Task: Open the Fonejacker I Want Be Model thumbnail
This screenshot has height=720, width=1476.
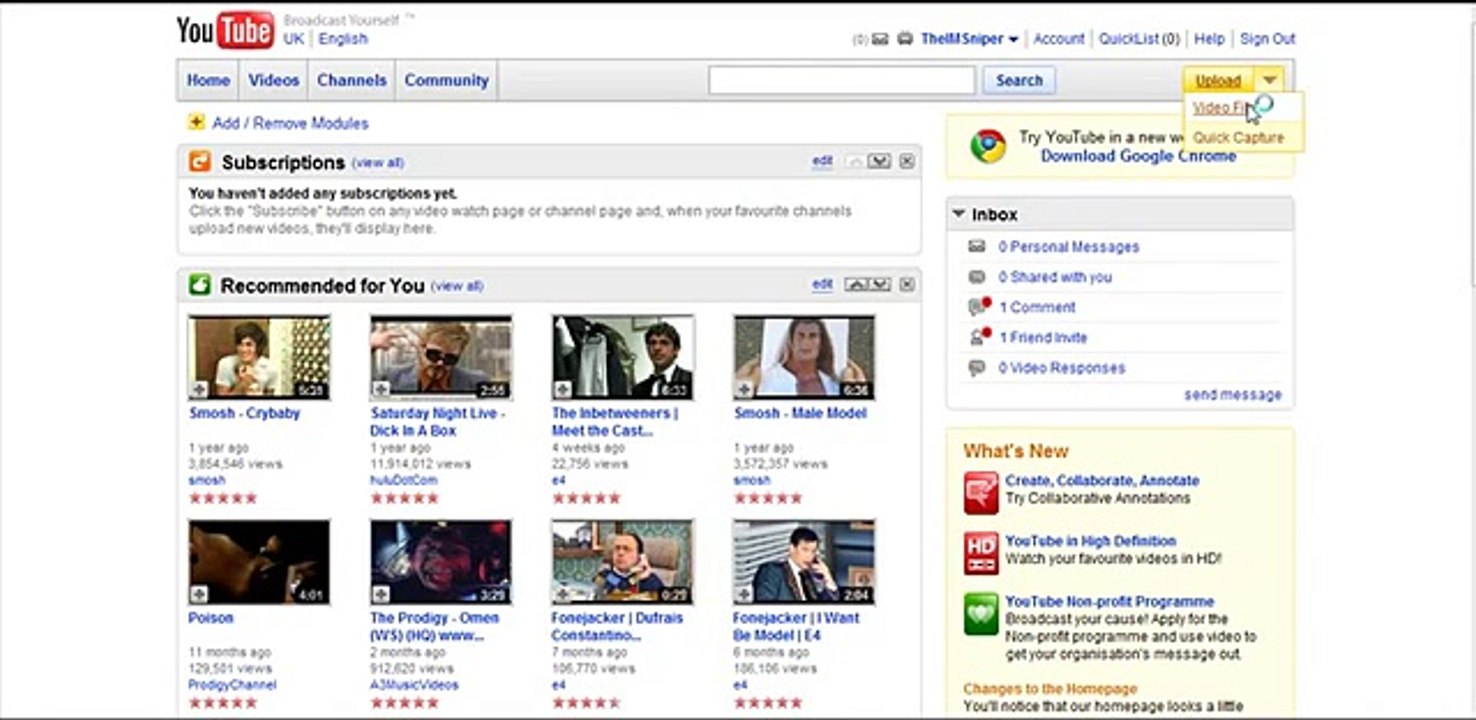Action: pos(804,562)
